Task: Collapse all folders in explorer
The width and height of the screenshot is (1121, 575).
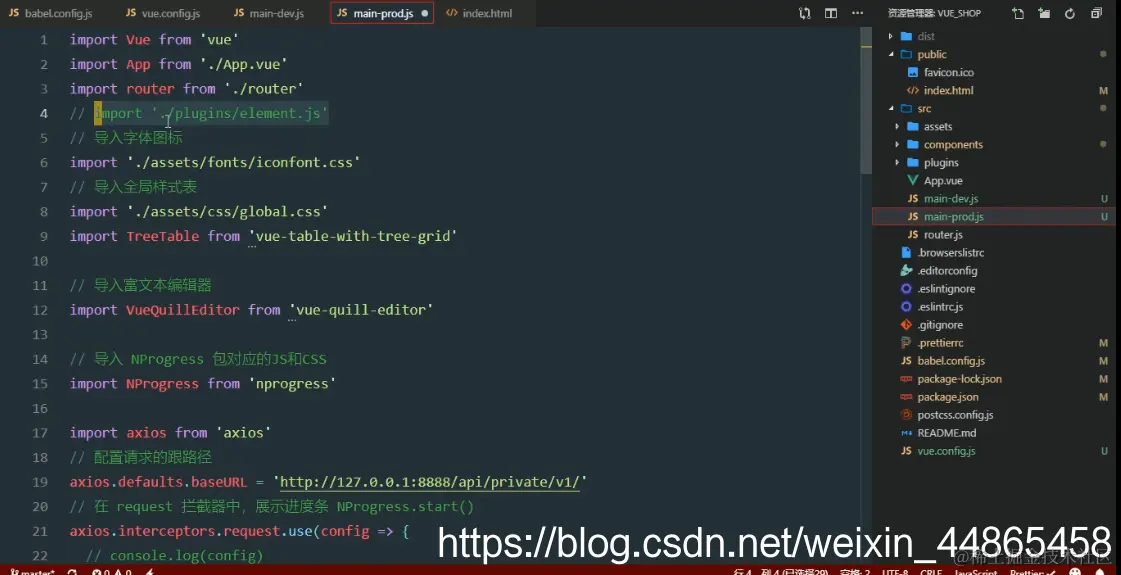Action: pos(1096,13)
